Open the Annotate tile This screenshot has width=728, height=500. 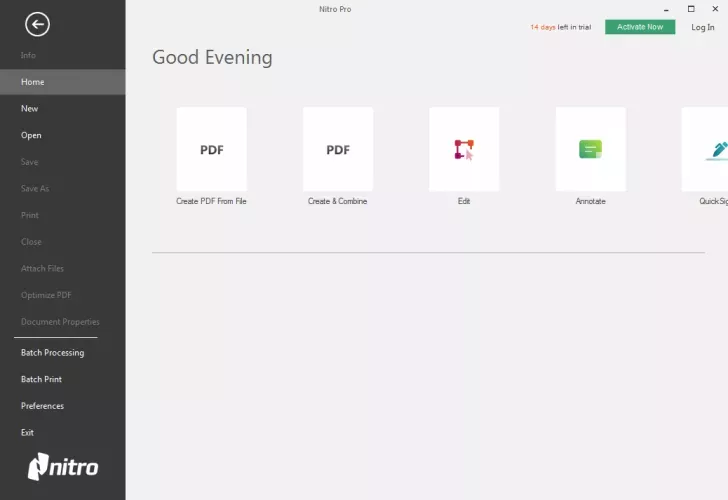591,149
